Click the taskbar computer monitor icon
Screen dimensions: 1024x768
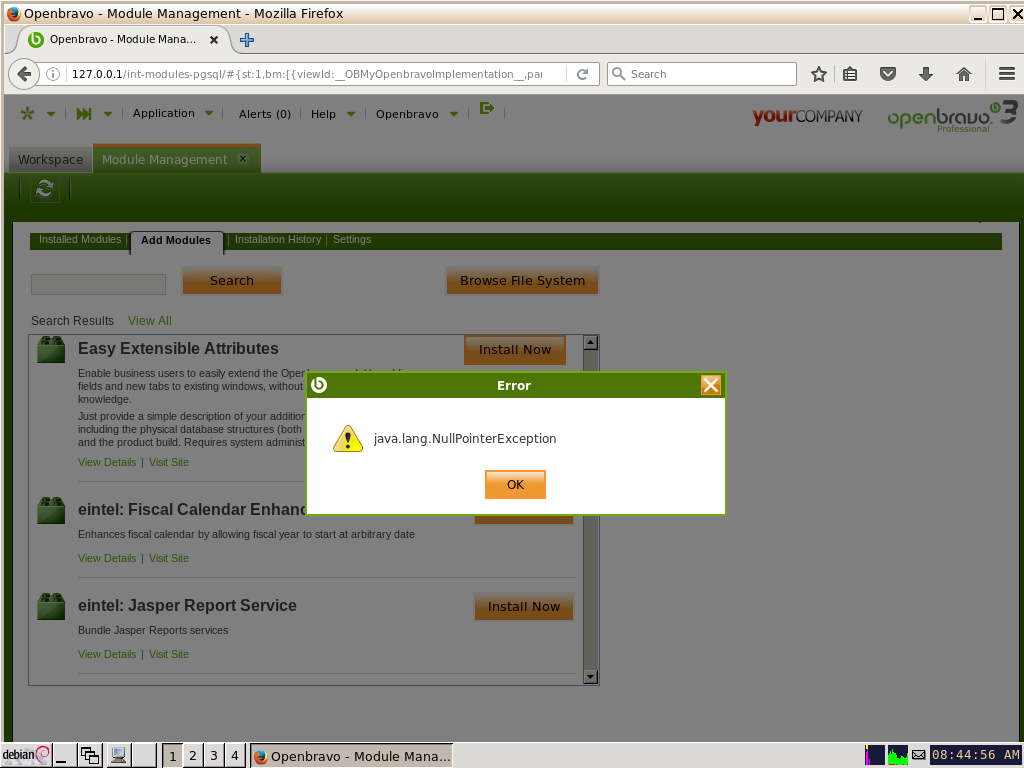point(118,756)
